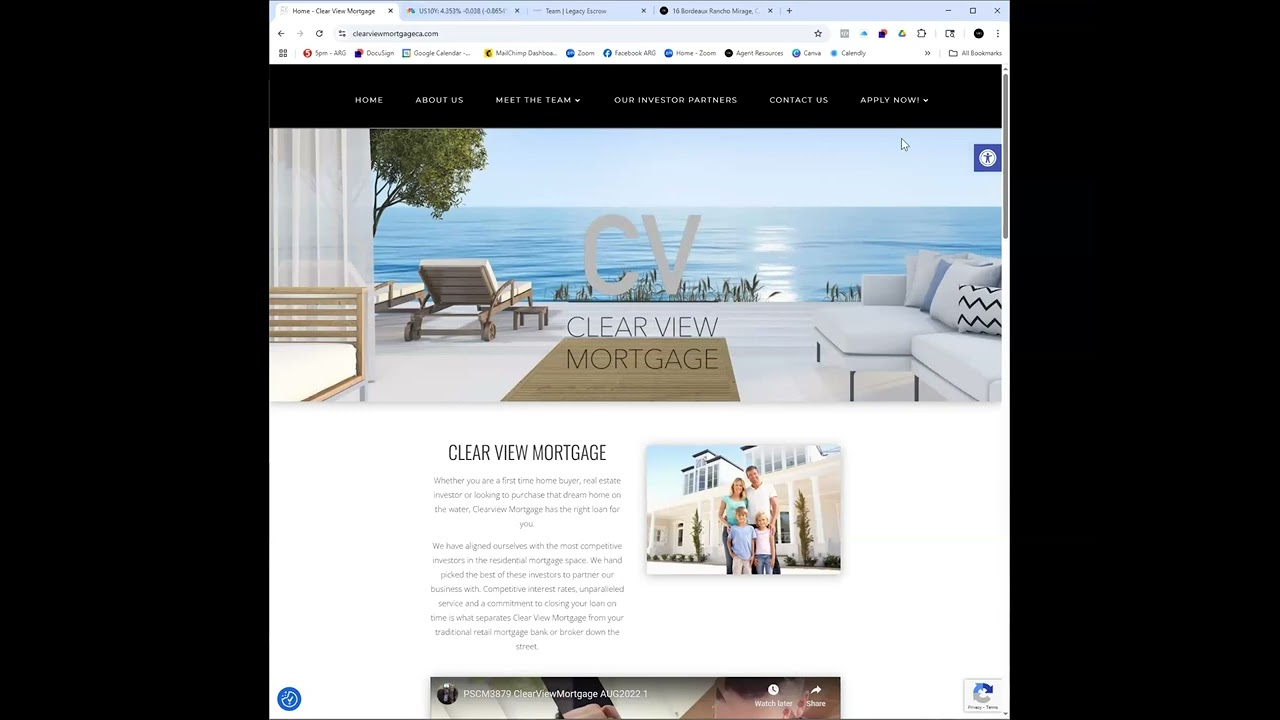This screenshot has width=1280, height=720.
Task: Go back to the previous page
Action: [x=281, y=33]
